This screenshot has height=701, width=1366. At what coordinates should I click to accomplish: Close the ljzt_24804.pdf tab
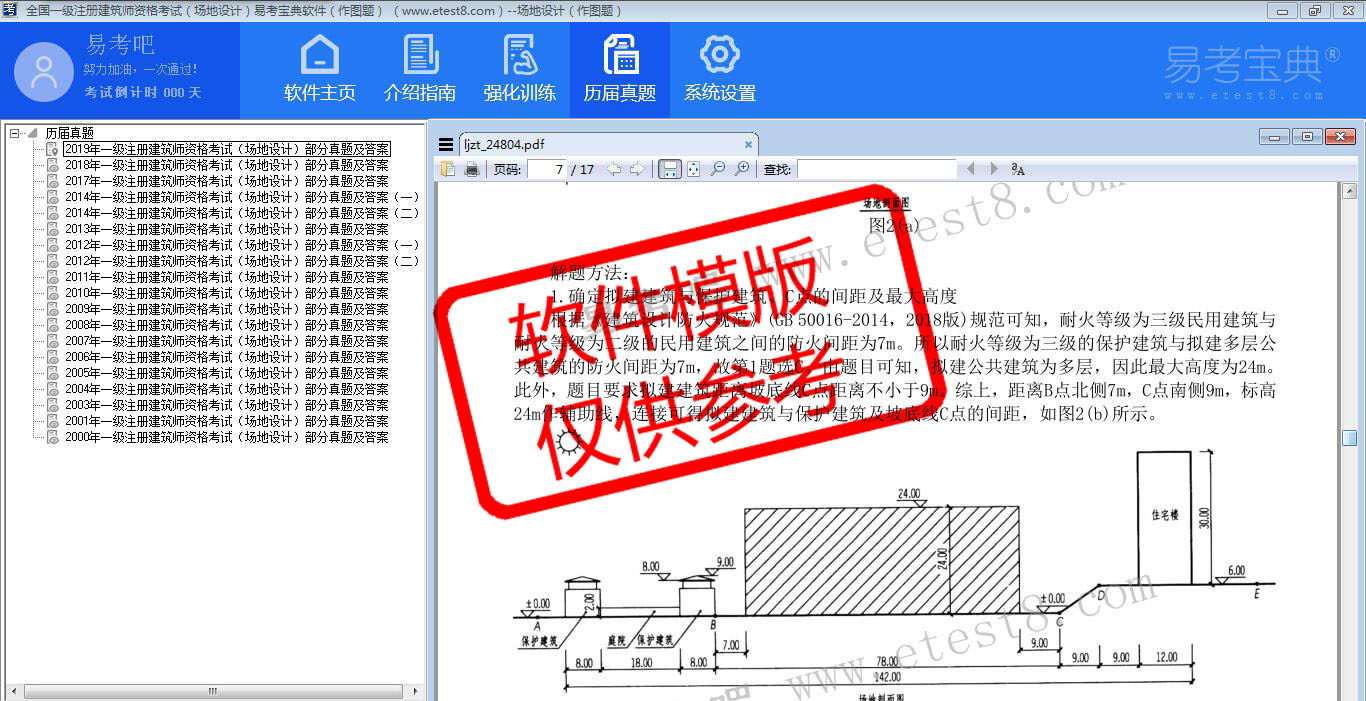[x=746, y=145]
